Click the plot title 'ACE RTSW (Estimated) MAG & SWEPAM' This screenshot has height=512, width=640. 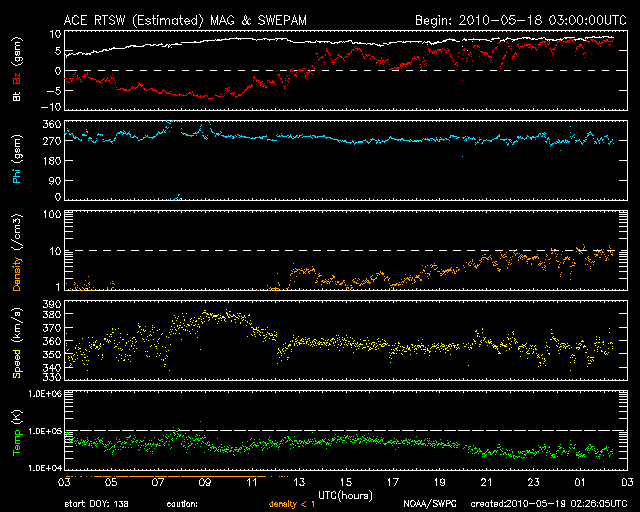click(x=185, y=20)
